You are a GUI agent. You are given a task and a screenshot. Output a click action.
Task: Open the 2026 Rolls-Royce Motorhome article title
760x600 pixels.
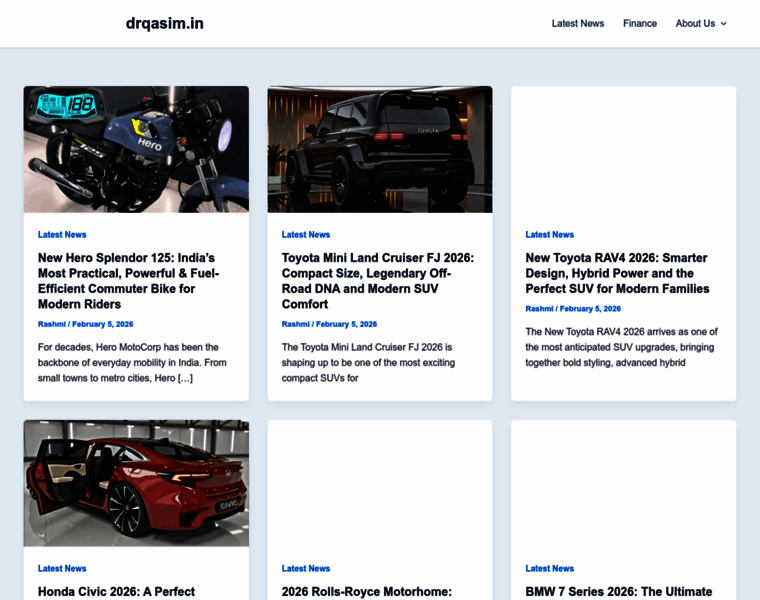[x=367, y=591]
